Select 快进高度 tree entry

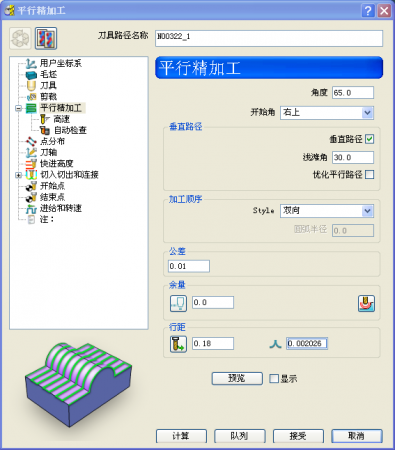coord(57,164)
